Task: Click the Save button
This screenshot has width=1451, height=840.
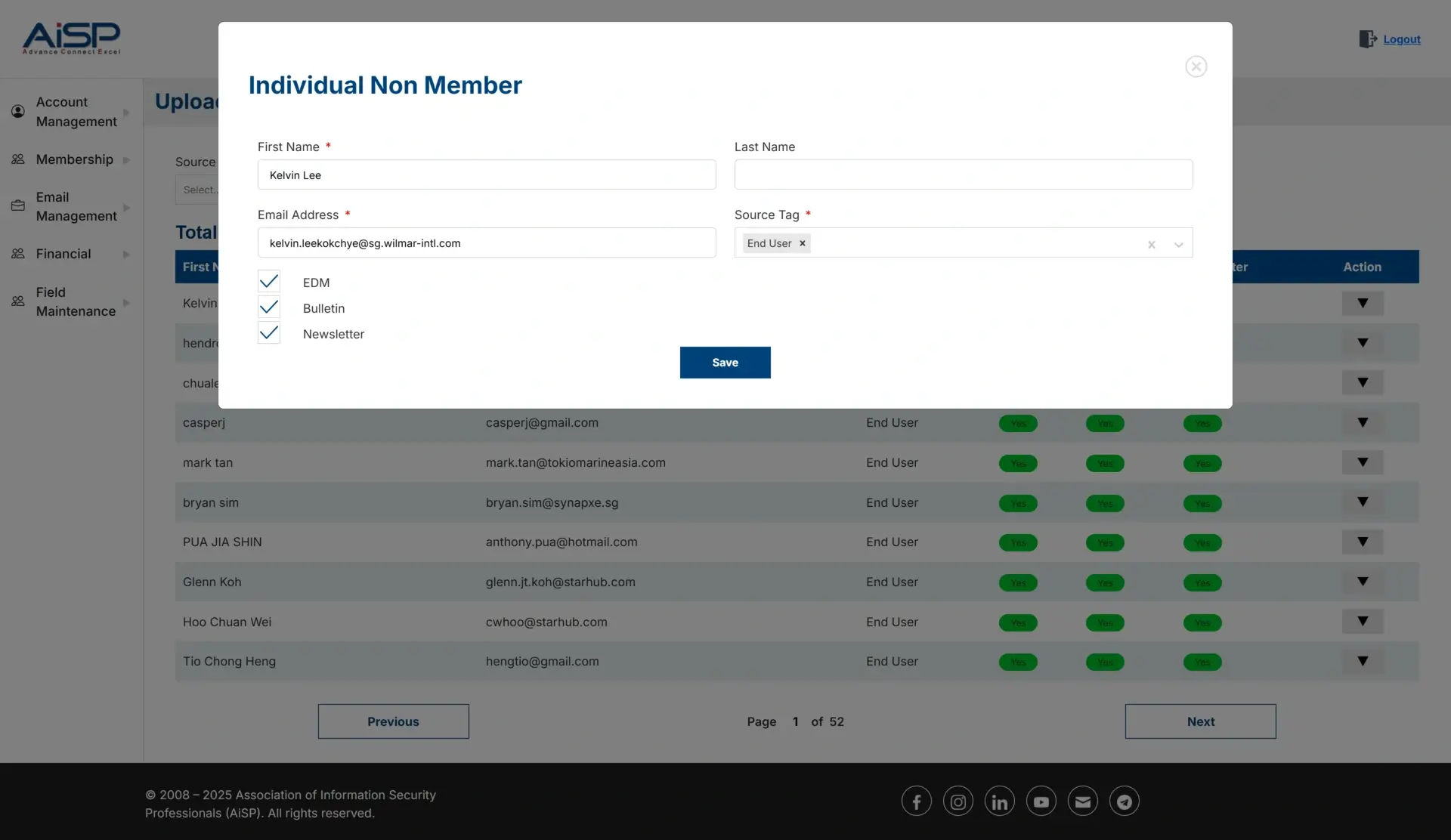Action: 725,363
